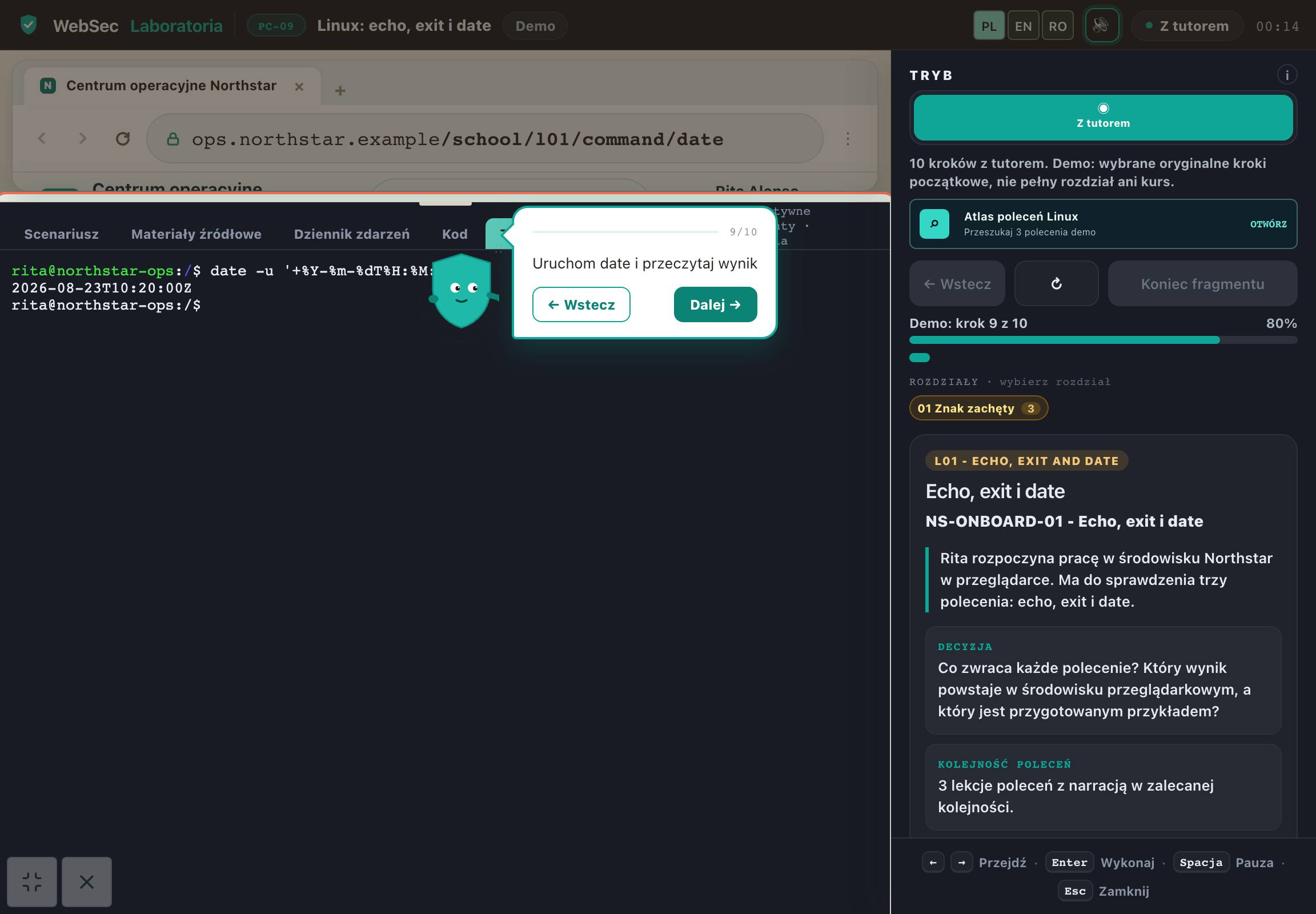This screenshot has height=914, width=1316.
Task: Open the info icon next to TRYB
Action: (x=1286, y=74)
